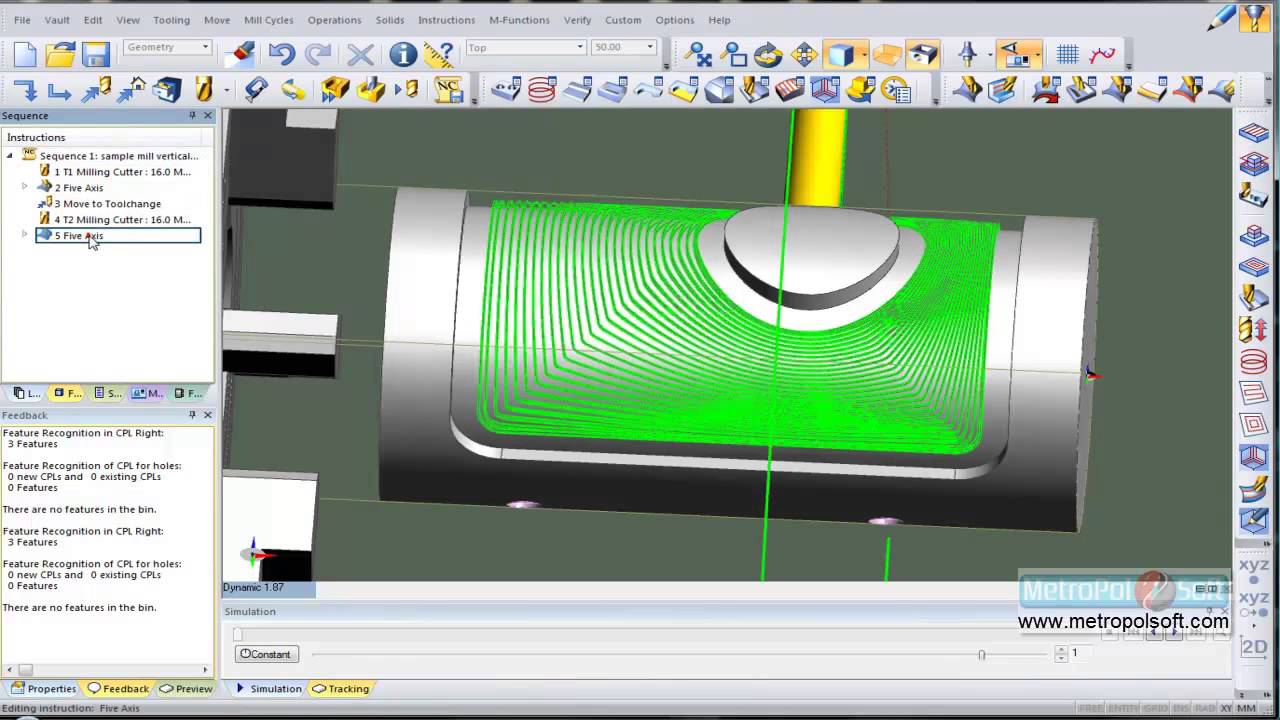Viewport: 1280px width, 720px height.
Task: Click the Redo arrow icon
Action: (x=318, y=55)
